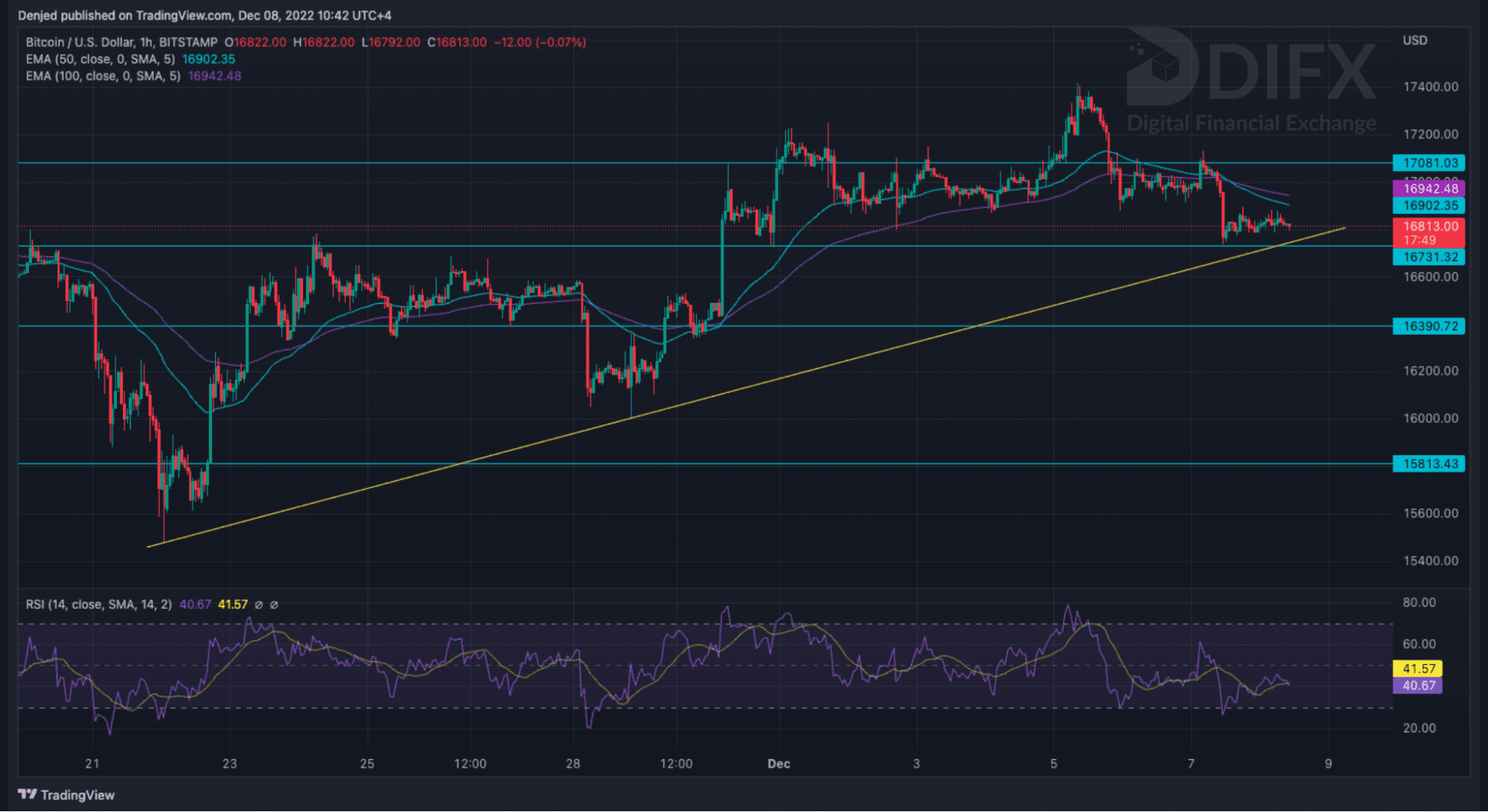Select the EMA 50 indicator legend
This screenshot has height=812, width=1488.
(100, 59)
